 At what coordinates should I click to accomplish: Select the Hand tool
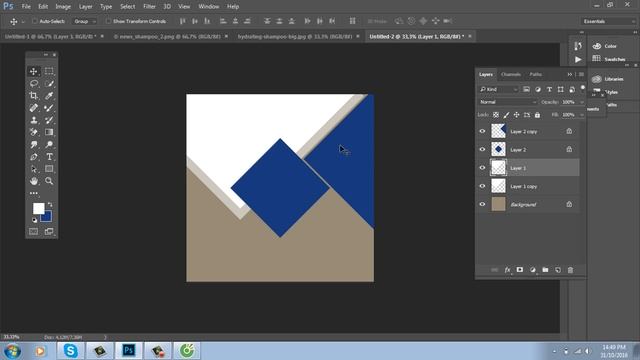tap(33, 181)
